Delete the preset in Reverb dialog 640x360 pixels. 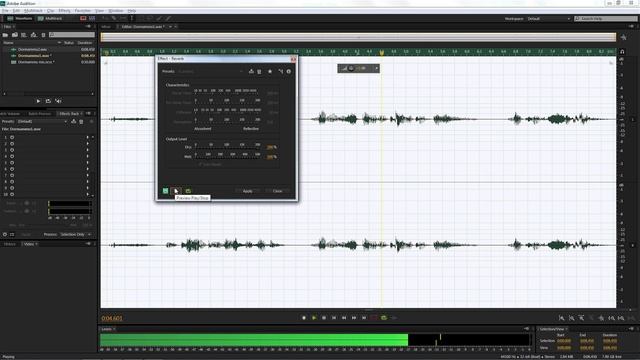259,71
